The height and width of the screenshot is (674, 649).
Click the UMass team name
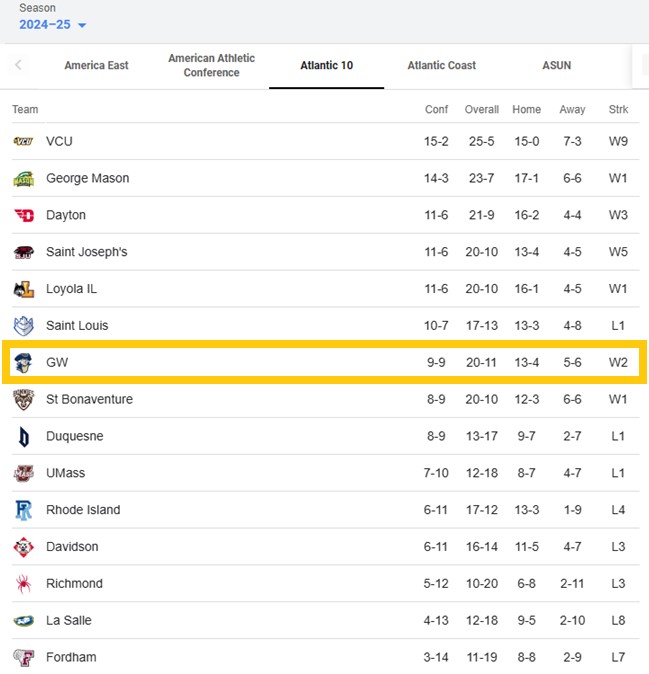coord(67,473)
